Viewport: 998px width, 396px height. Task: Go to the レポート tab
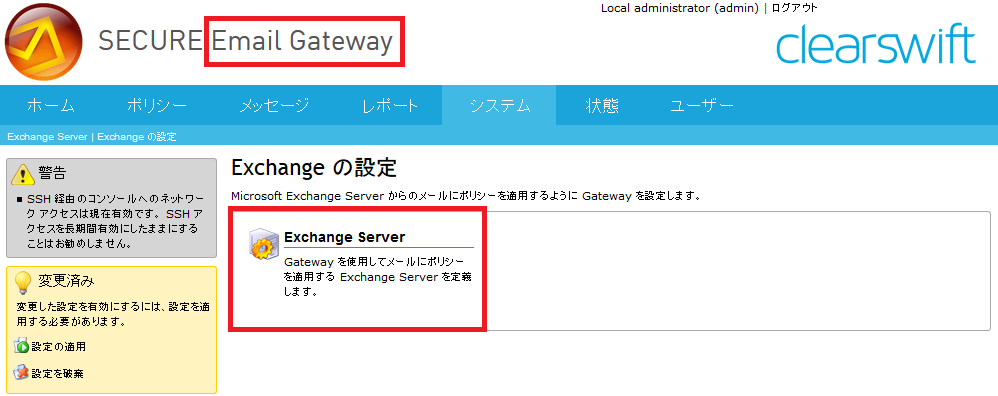point(390,106)
